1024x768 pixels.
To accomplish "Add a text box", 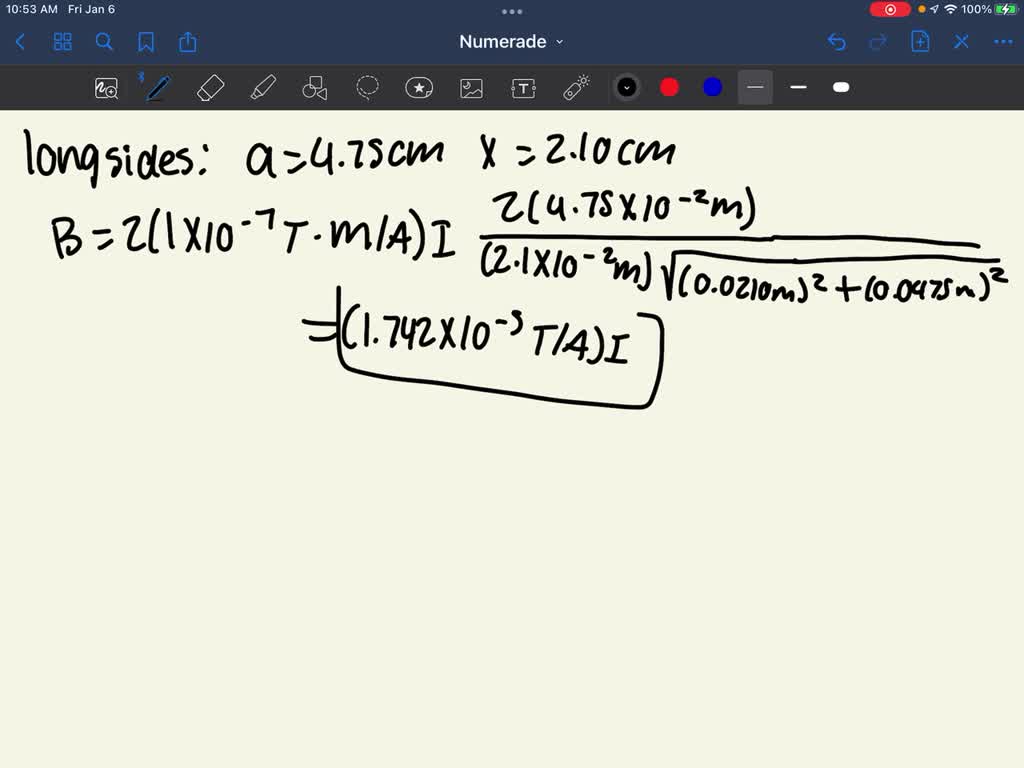I will pyautogui.click(x=523, y=87).
